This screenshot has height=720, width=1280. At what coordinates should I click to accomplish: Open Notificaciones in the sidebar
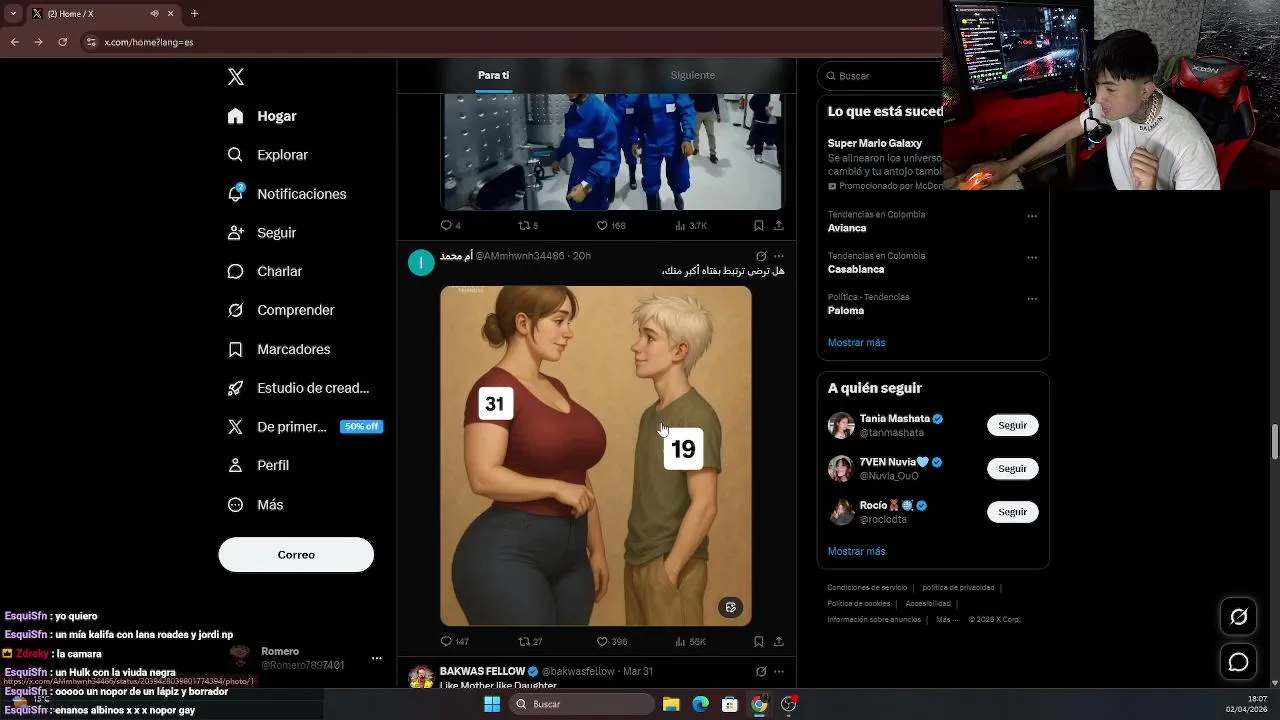286,194
